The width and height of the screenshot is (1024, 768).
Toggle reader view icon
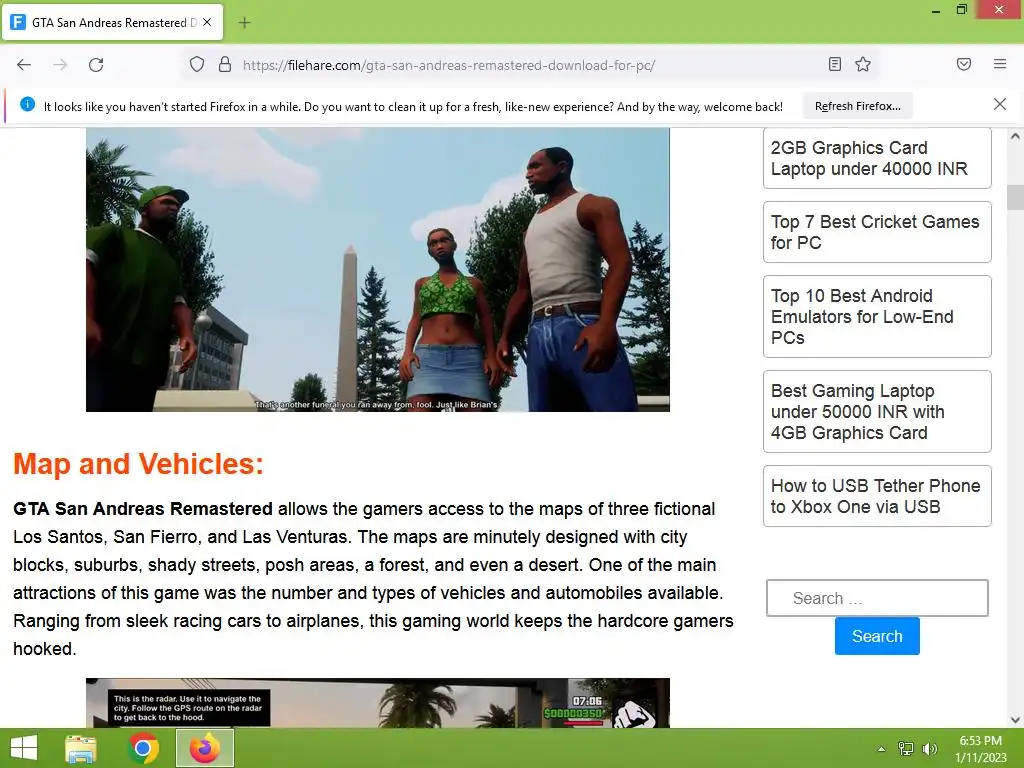point(835,64)
